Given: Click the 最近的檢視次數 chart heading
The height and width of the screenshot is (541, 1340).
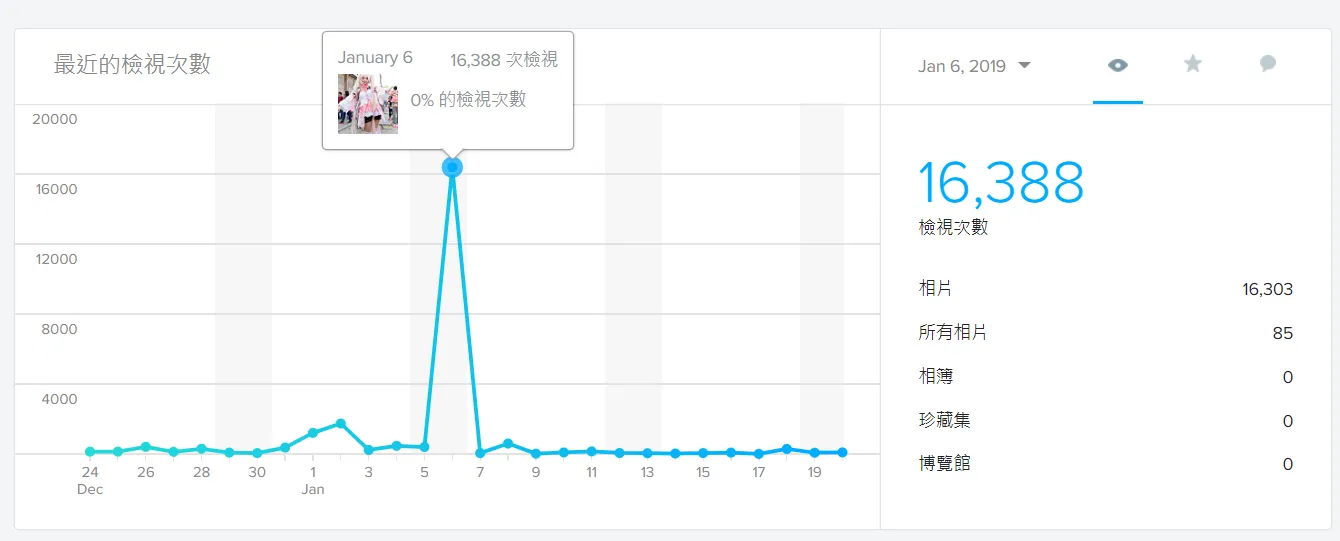Looking at the screenshot, I should 132,65.
